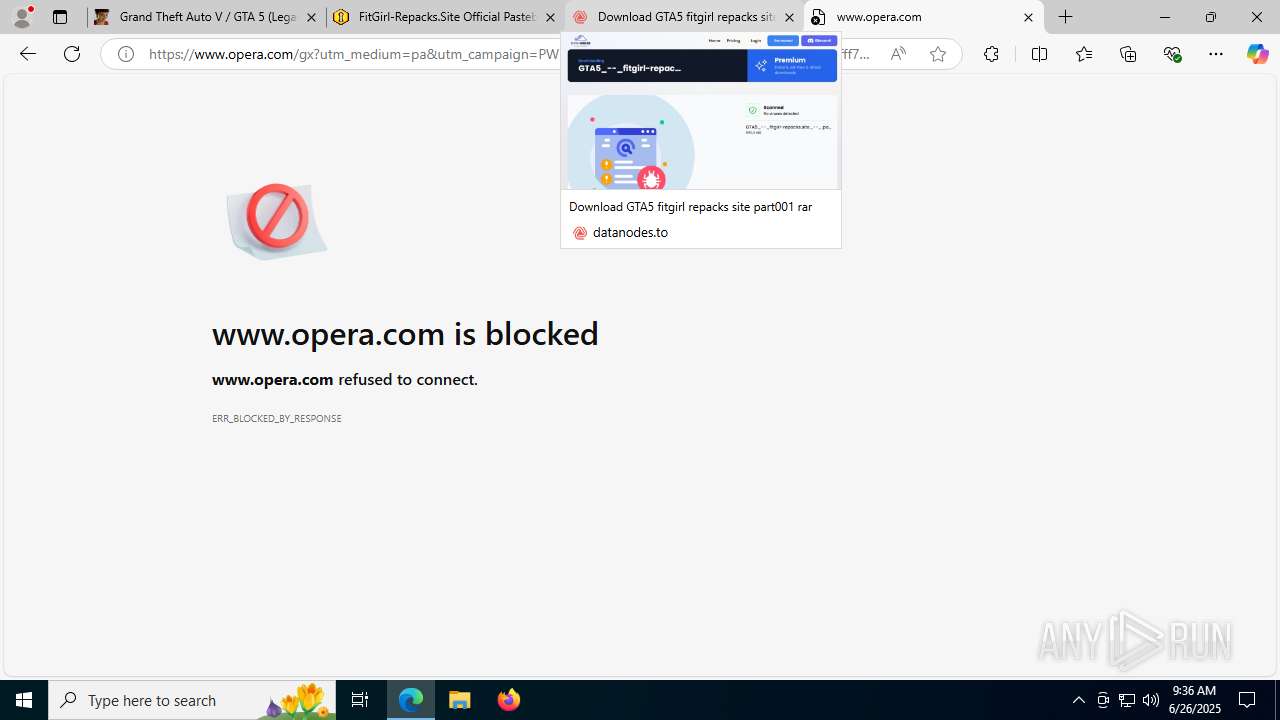Screen dimensions: 1280x720
Task: Click the Type here to search box
Action: pyautogui.click(x=192, y=700)
